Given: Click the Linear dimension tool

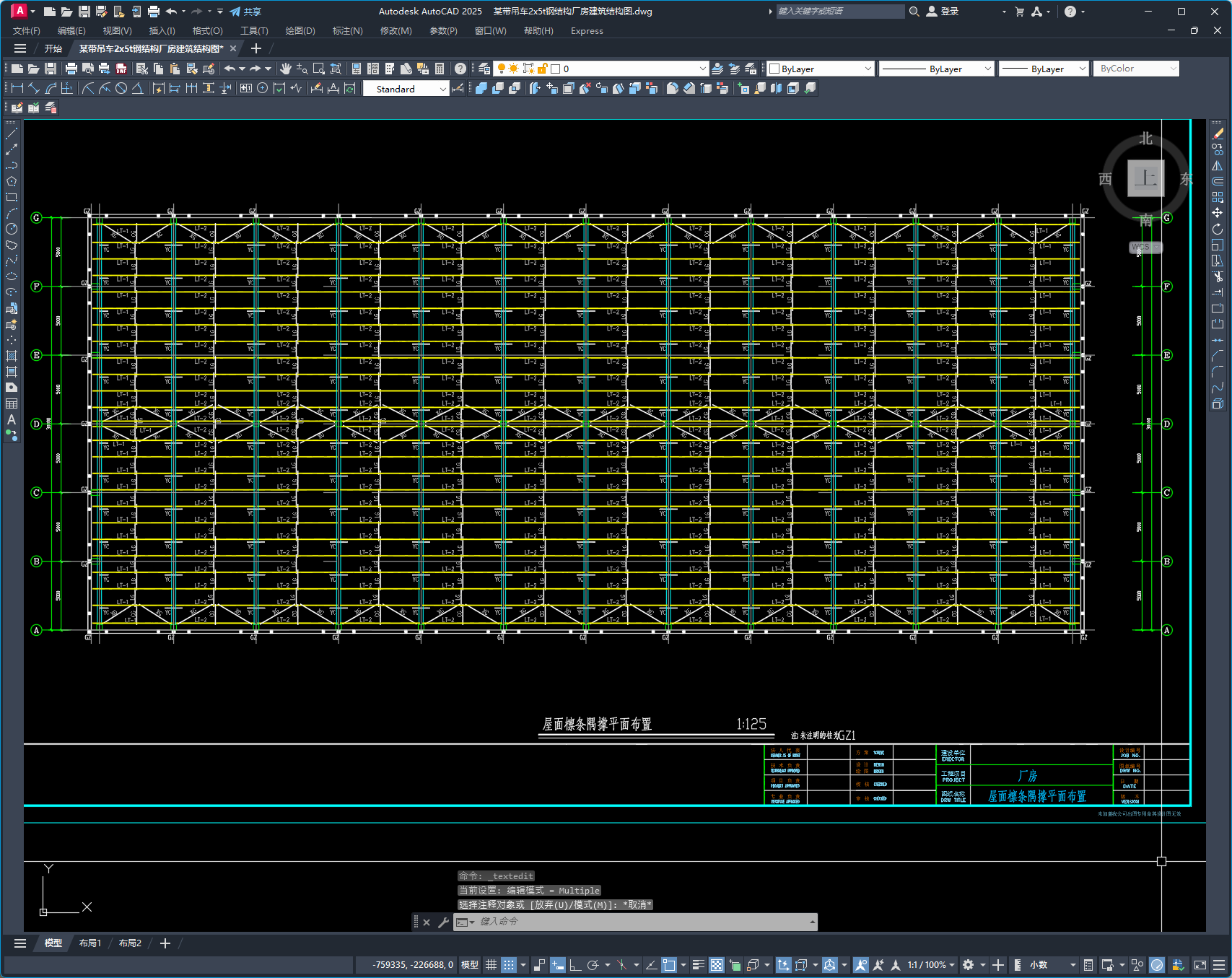Looking at the screenshot, I should coord(17,88).
